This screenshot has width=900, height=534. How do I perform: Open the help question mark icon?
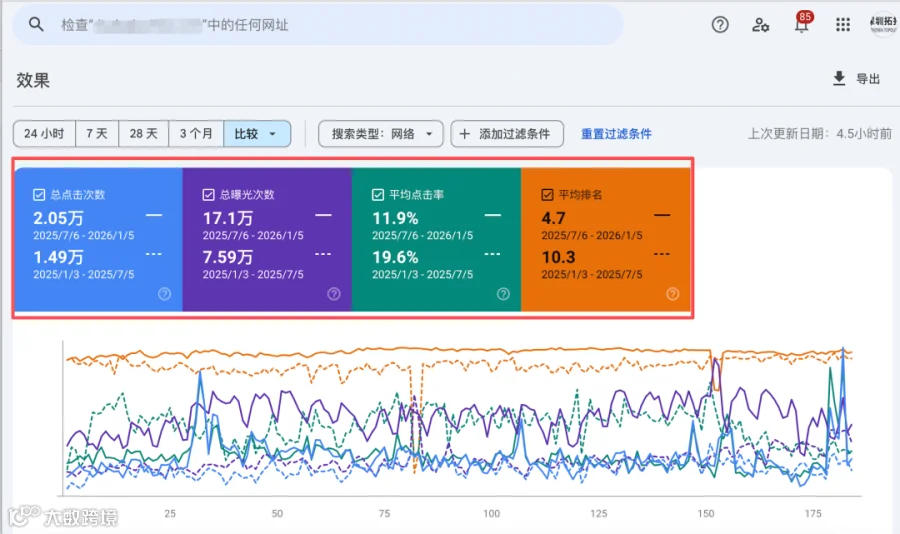tap(720, 25)
